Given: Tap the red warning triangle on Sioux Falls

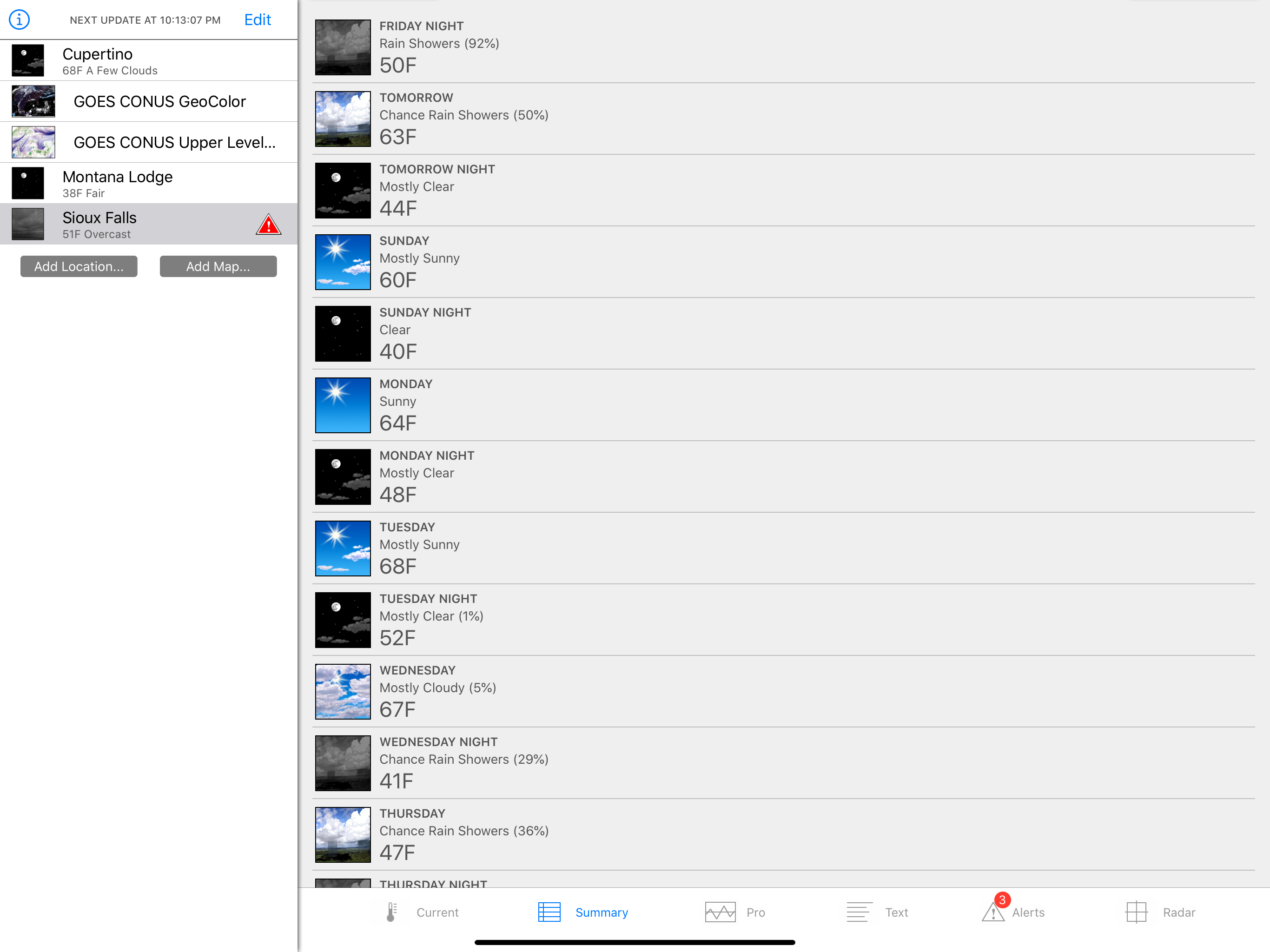Looking at the screenshot, I should [268, 225].
